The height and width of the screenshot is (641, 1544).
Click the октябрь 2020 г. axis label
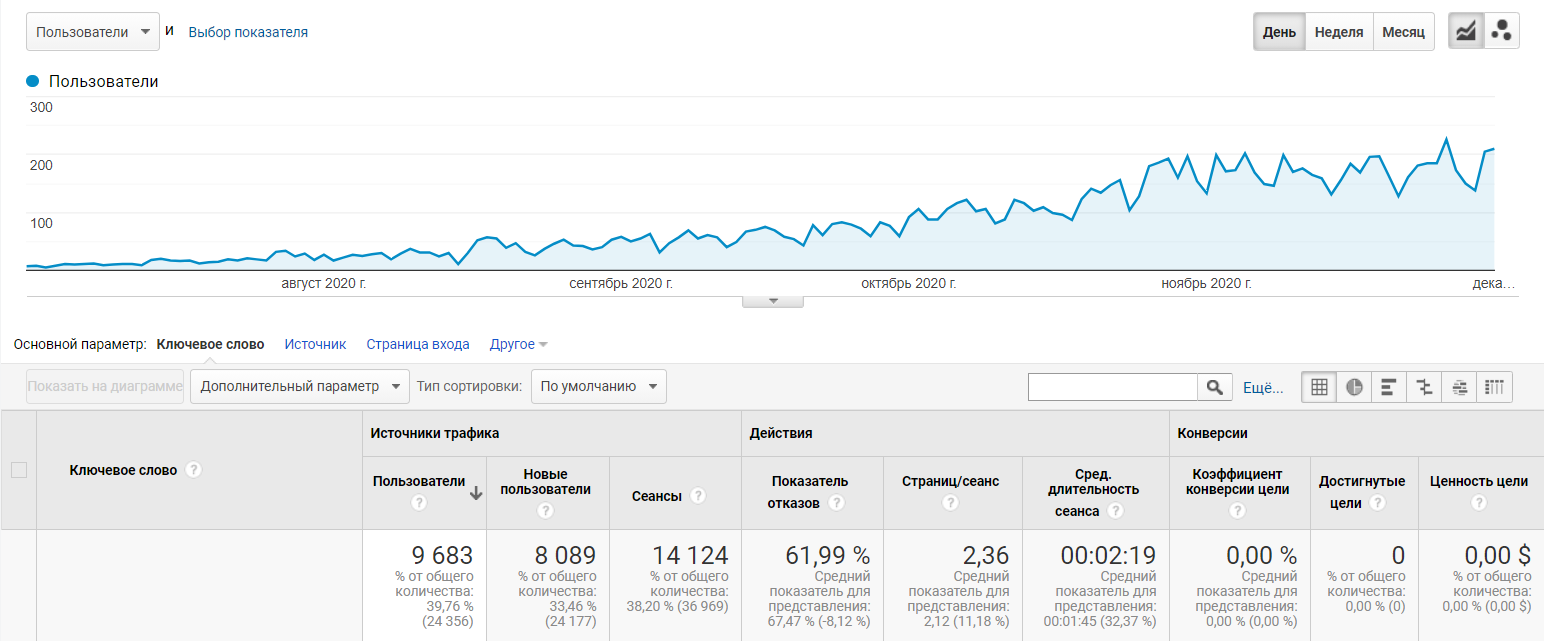(x=909, y=284)
